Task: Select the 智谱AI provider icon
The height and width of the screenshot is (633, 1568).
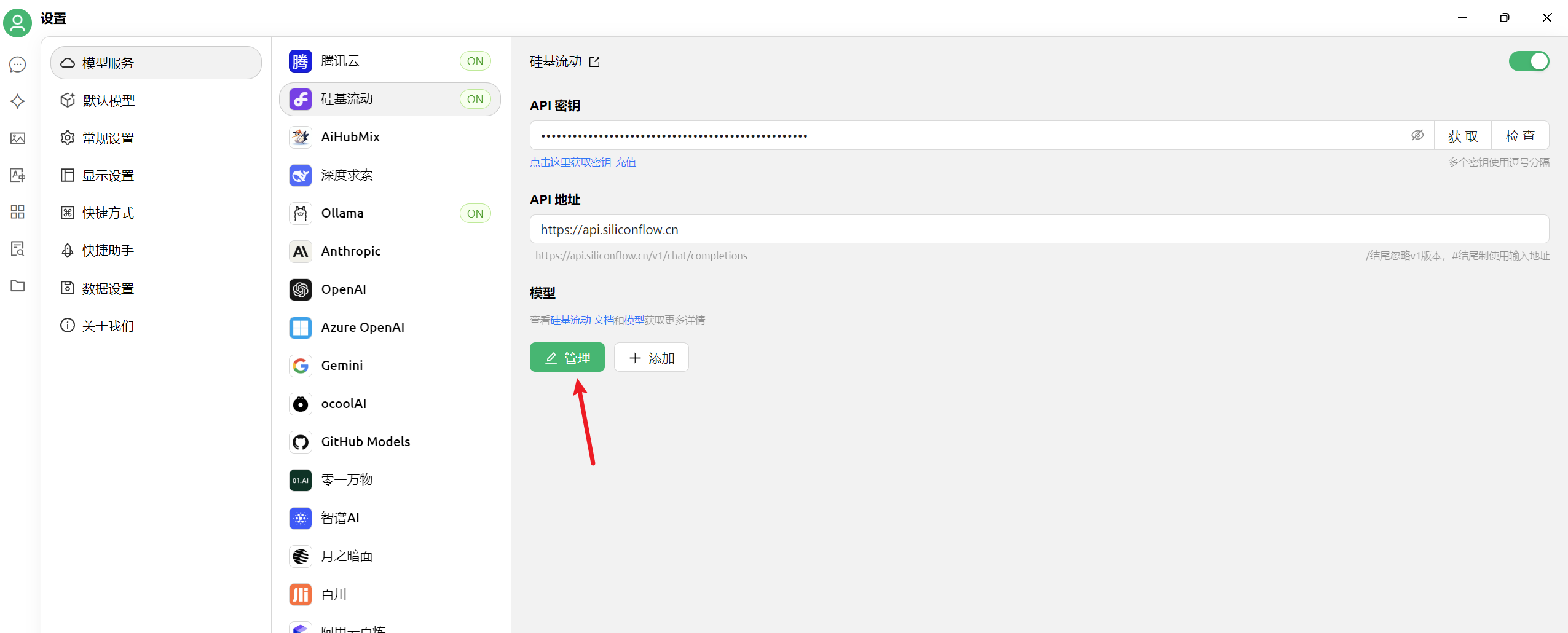Action: click(x=301, y=518)
